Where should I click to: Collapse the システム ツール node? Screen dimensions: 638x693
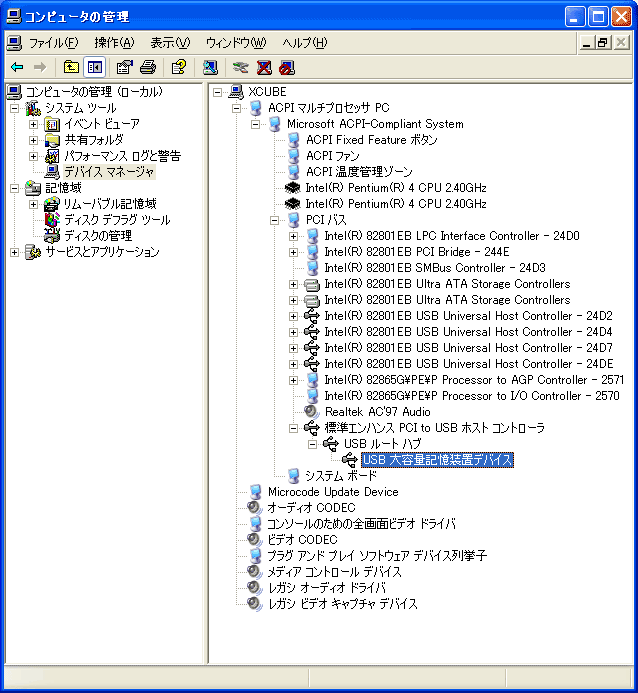click(15, 108)
